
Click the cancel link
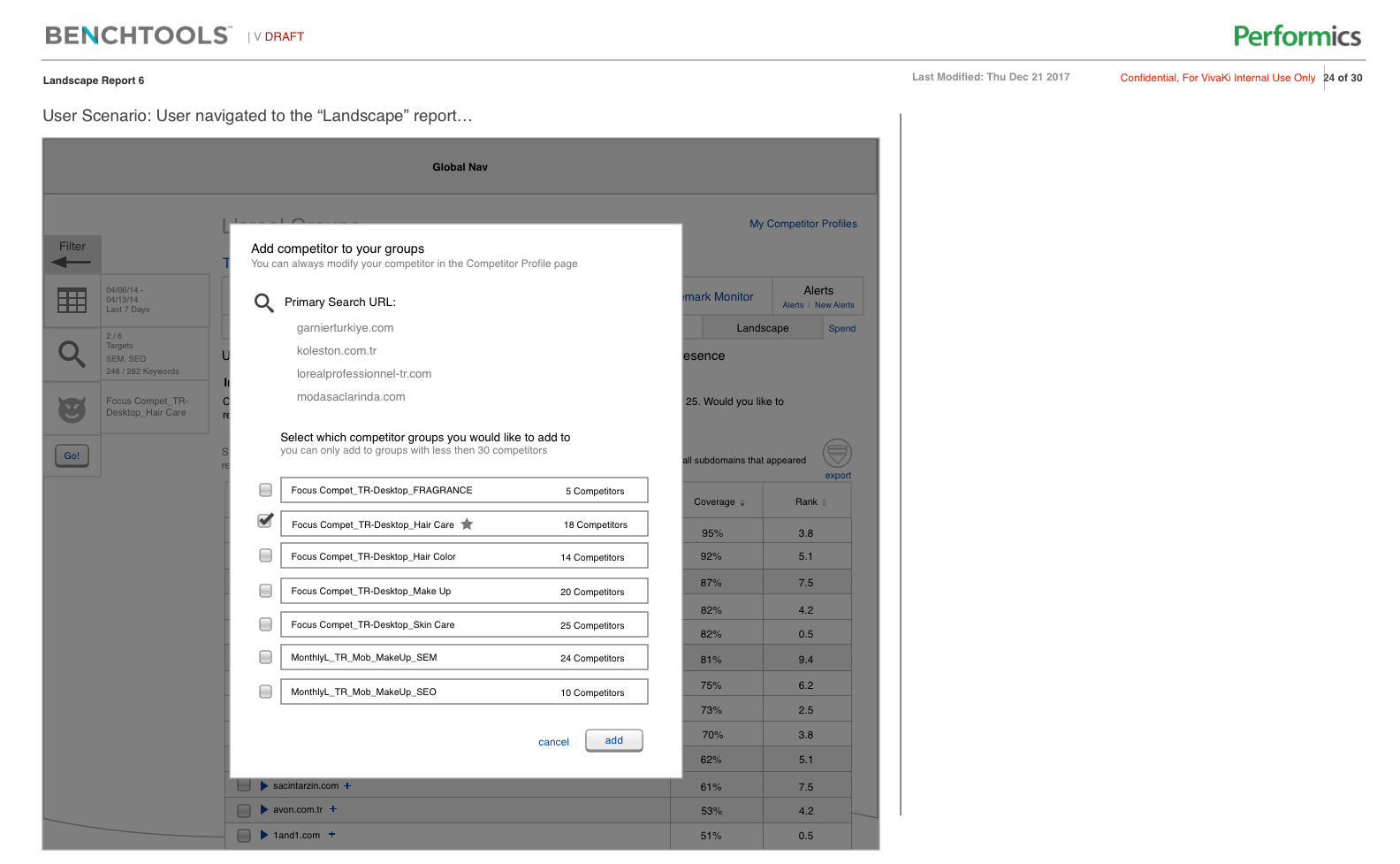tap(553, 742)
